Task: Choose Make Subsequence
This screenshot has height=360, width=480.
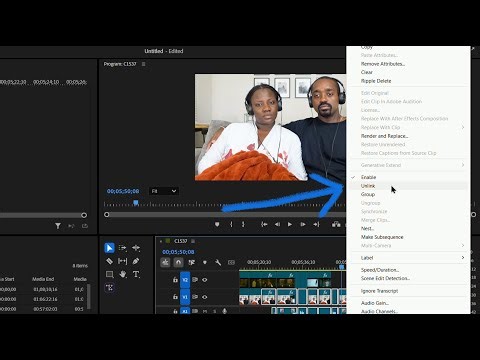Action: [x=407, y=237]
